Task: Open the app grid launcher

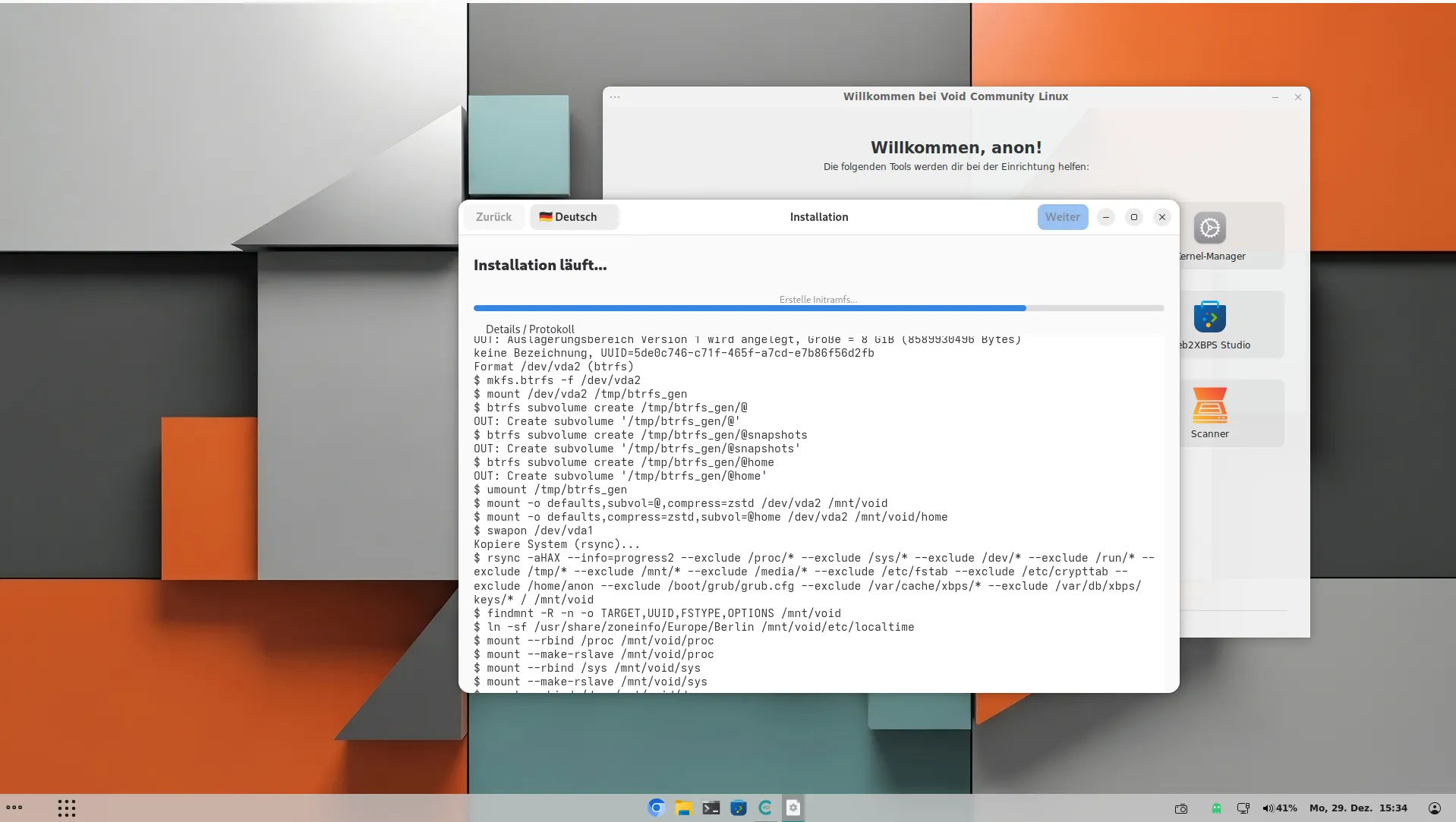Action: point(67,808)
